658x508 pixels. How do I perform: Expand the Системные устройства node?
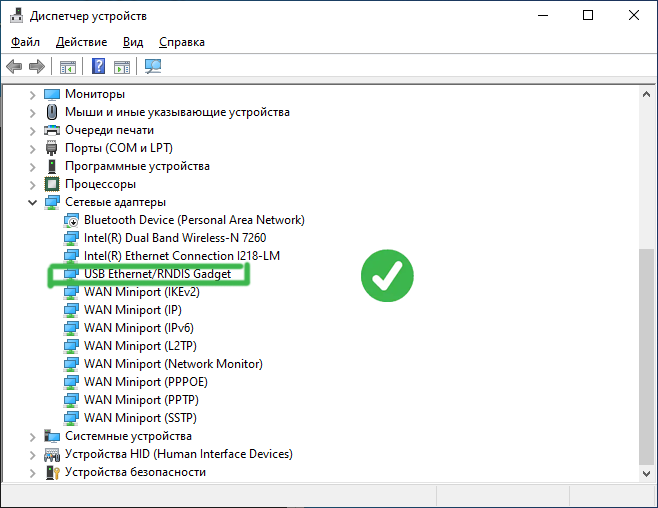pyautogui.click(x=33, y=437)
